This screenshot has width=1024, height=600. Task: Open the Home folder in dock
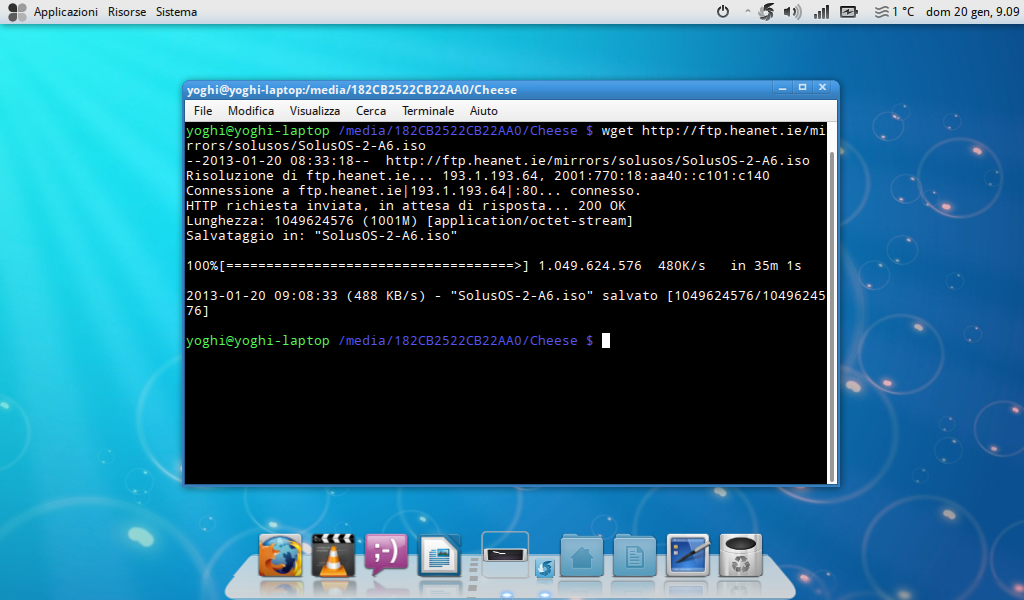582,556
